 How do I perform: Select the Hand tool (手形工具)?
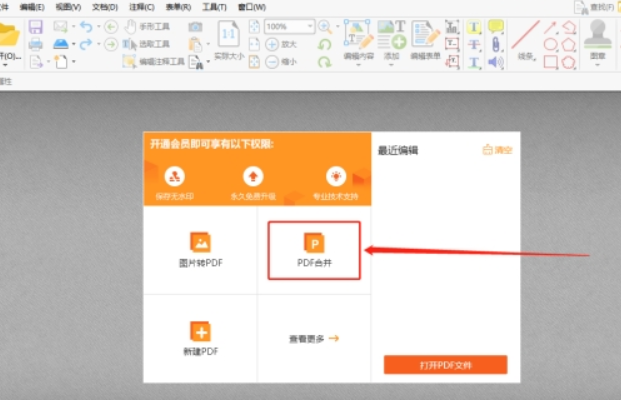147,27
